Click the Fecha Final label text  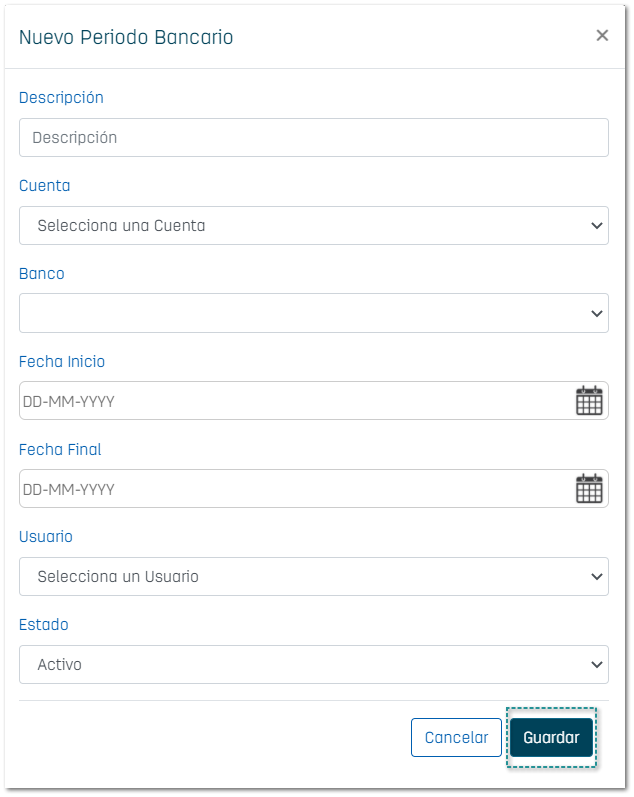click(60, 450)
